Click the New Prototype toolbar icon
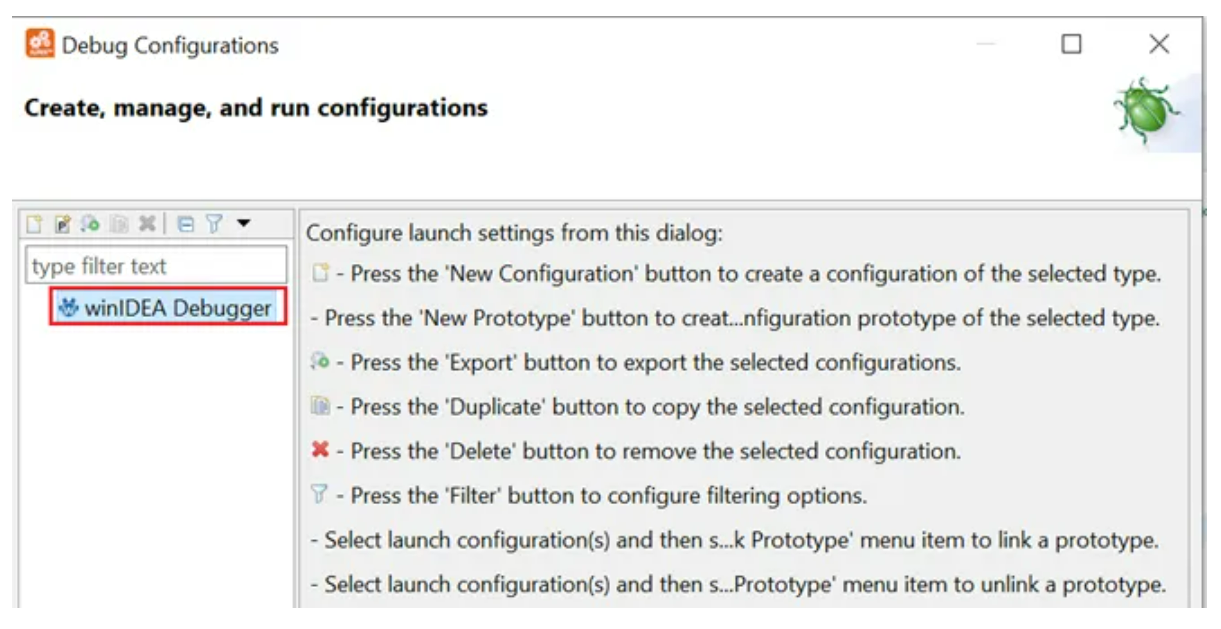 pos(62,224)
